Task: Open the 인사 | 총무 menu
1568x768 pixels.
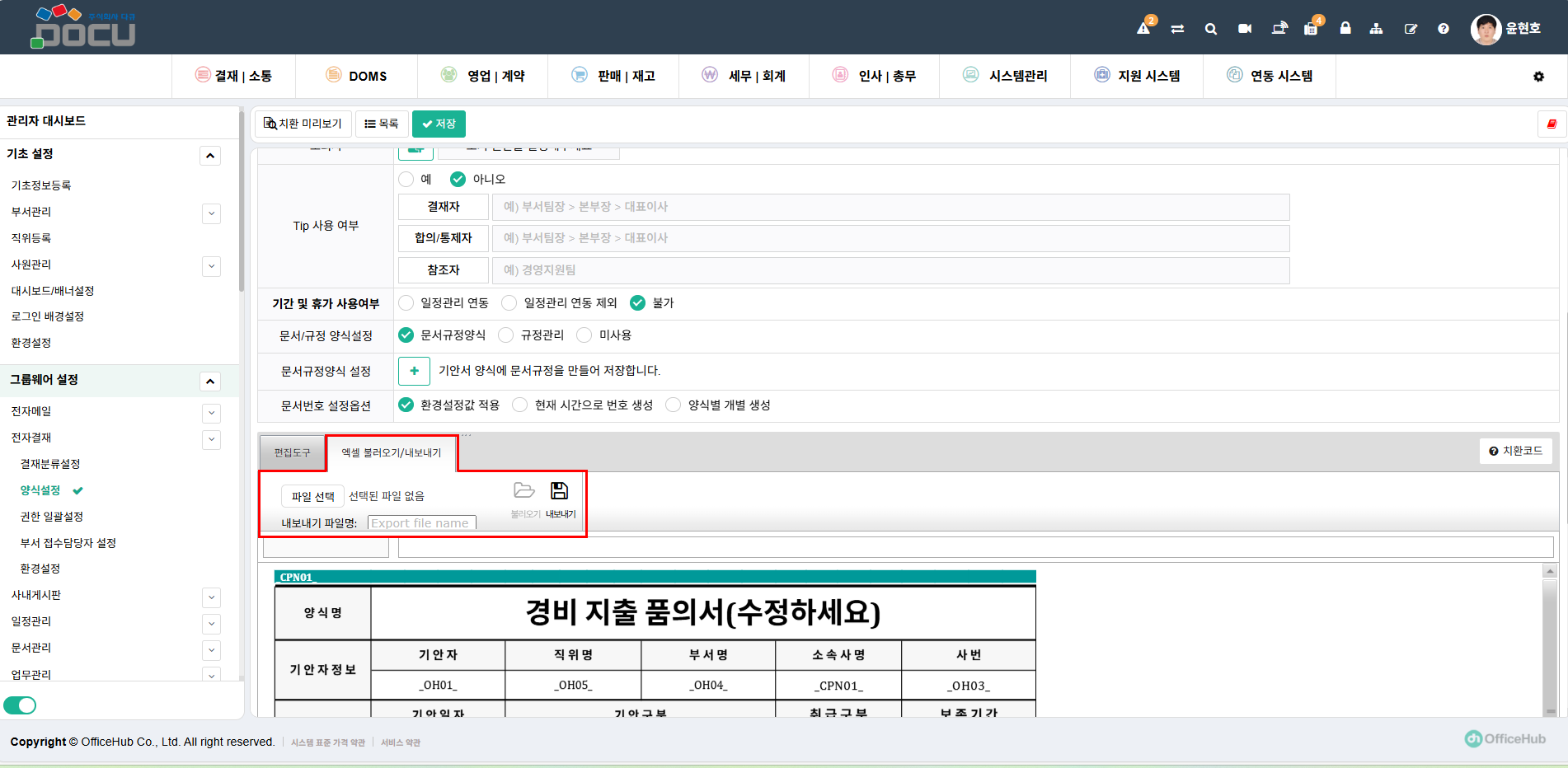Action: [874, 76]
